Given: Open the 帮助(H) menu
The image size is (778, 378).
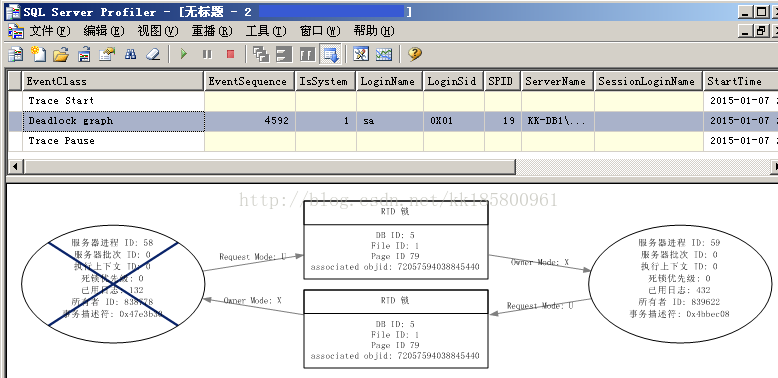Looking at the screenshot, I should point(374,32).
